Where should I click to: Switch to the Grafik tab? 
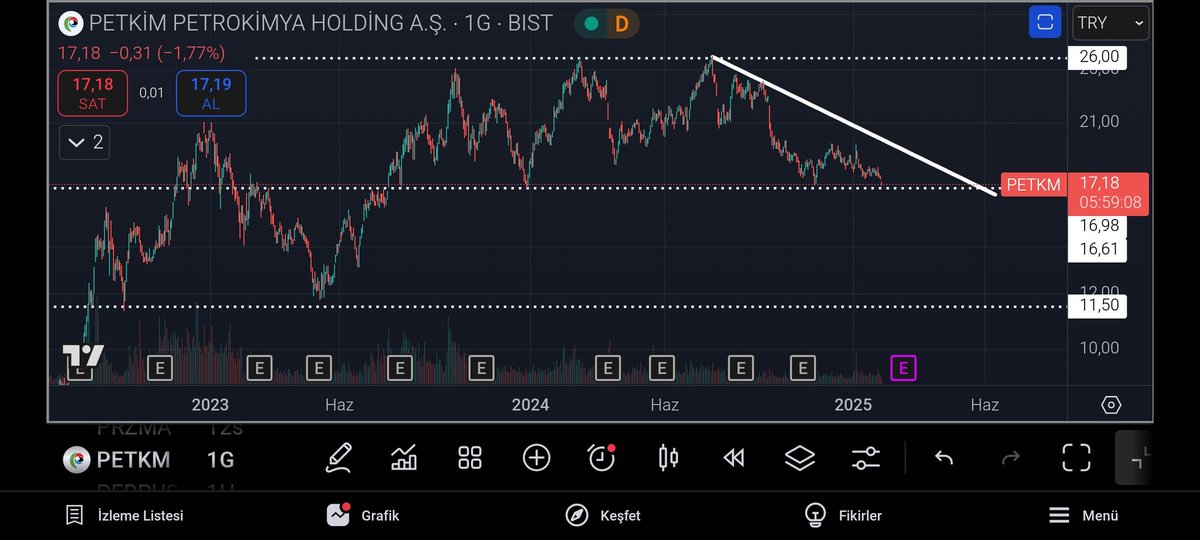coord(363,516)
